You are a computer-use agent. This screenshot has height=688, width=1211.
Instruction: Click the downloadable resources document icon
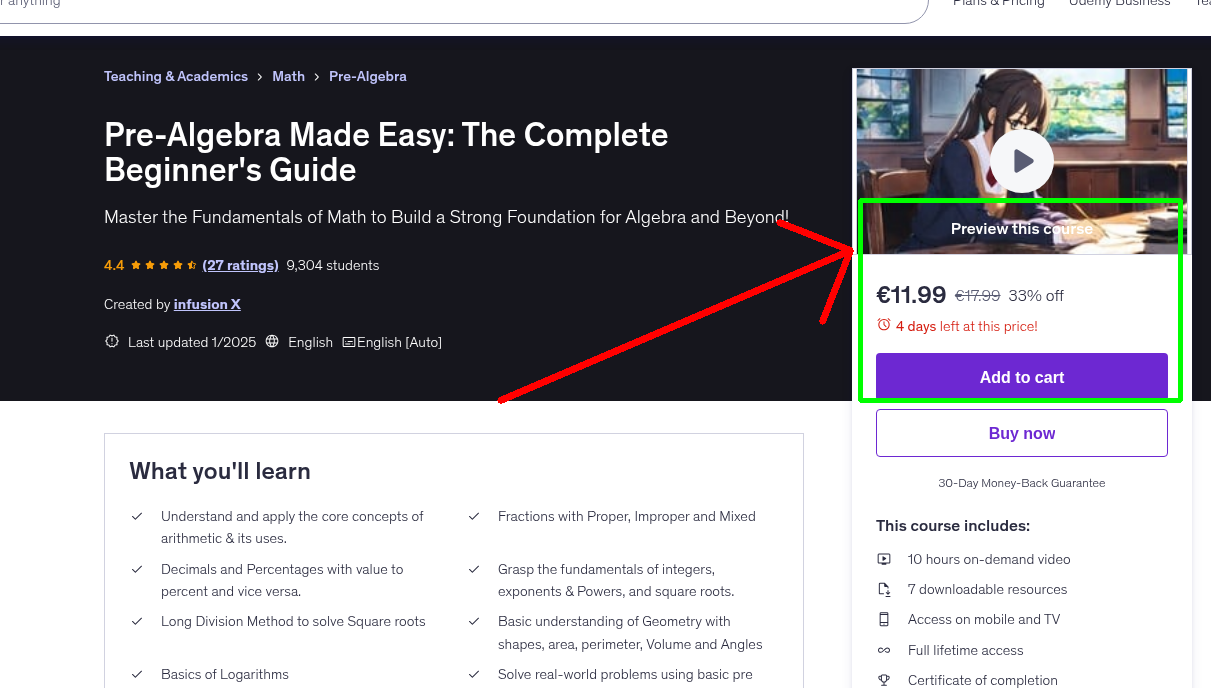884,589
